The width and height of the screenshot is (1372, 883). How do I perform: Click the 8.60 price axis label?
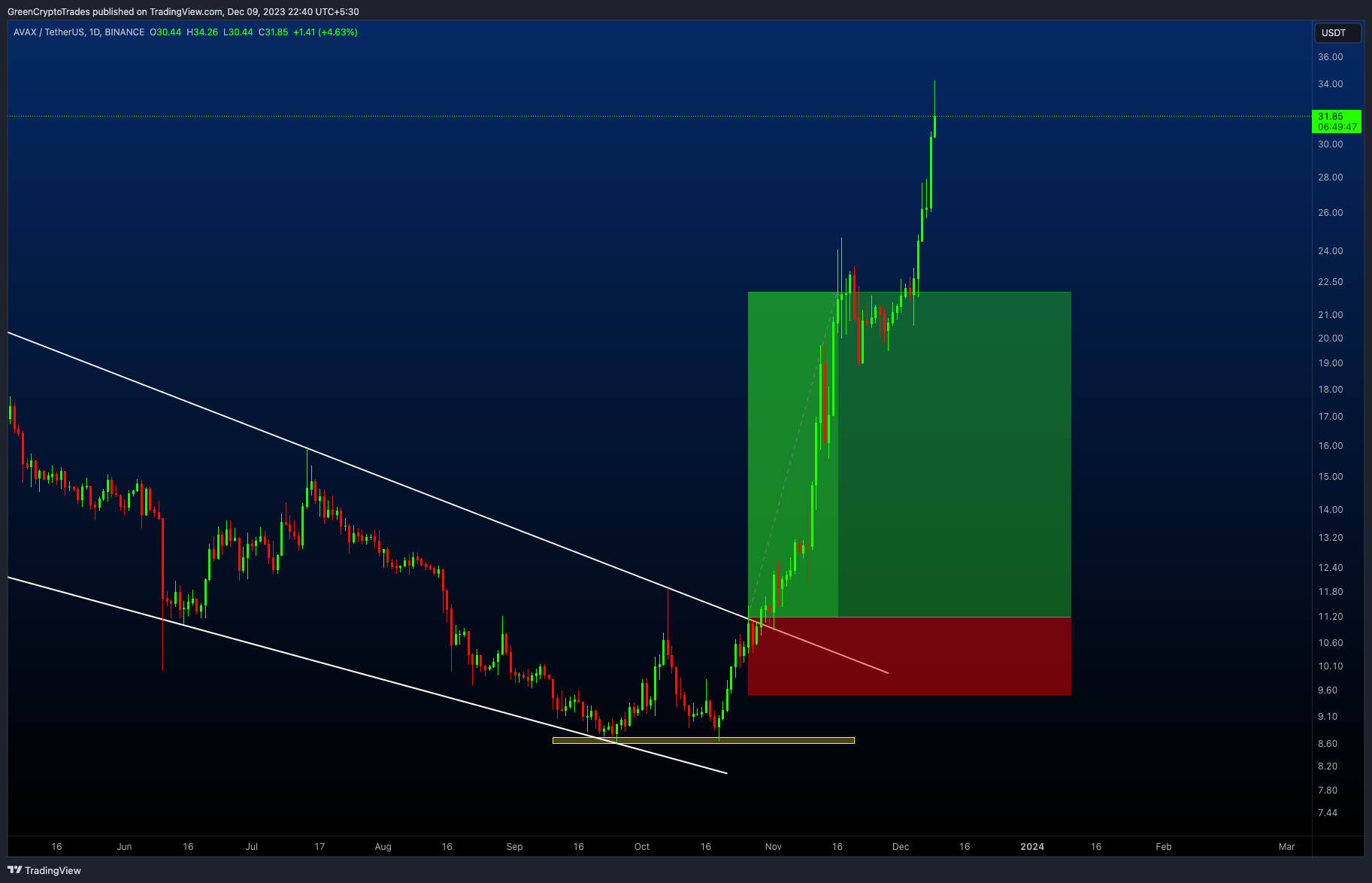tap(1328, 744)
